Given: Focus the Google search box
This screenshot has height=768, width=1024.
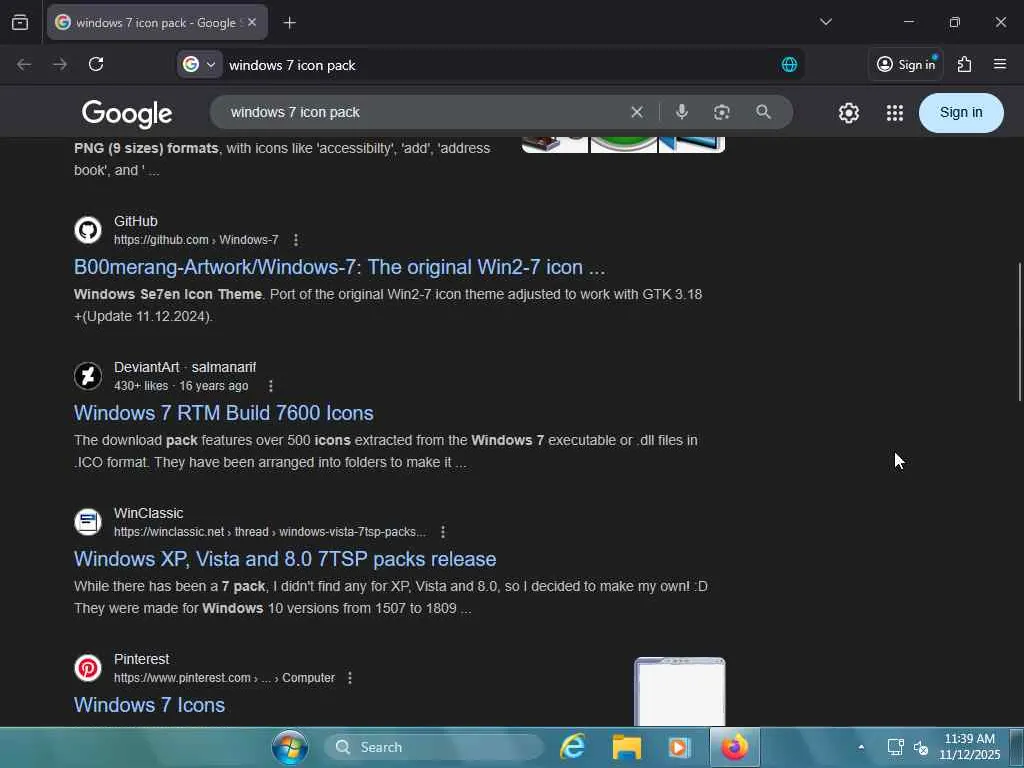Looking at the screenshot, I should (424, 112).
